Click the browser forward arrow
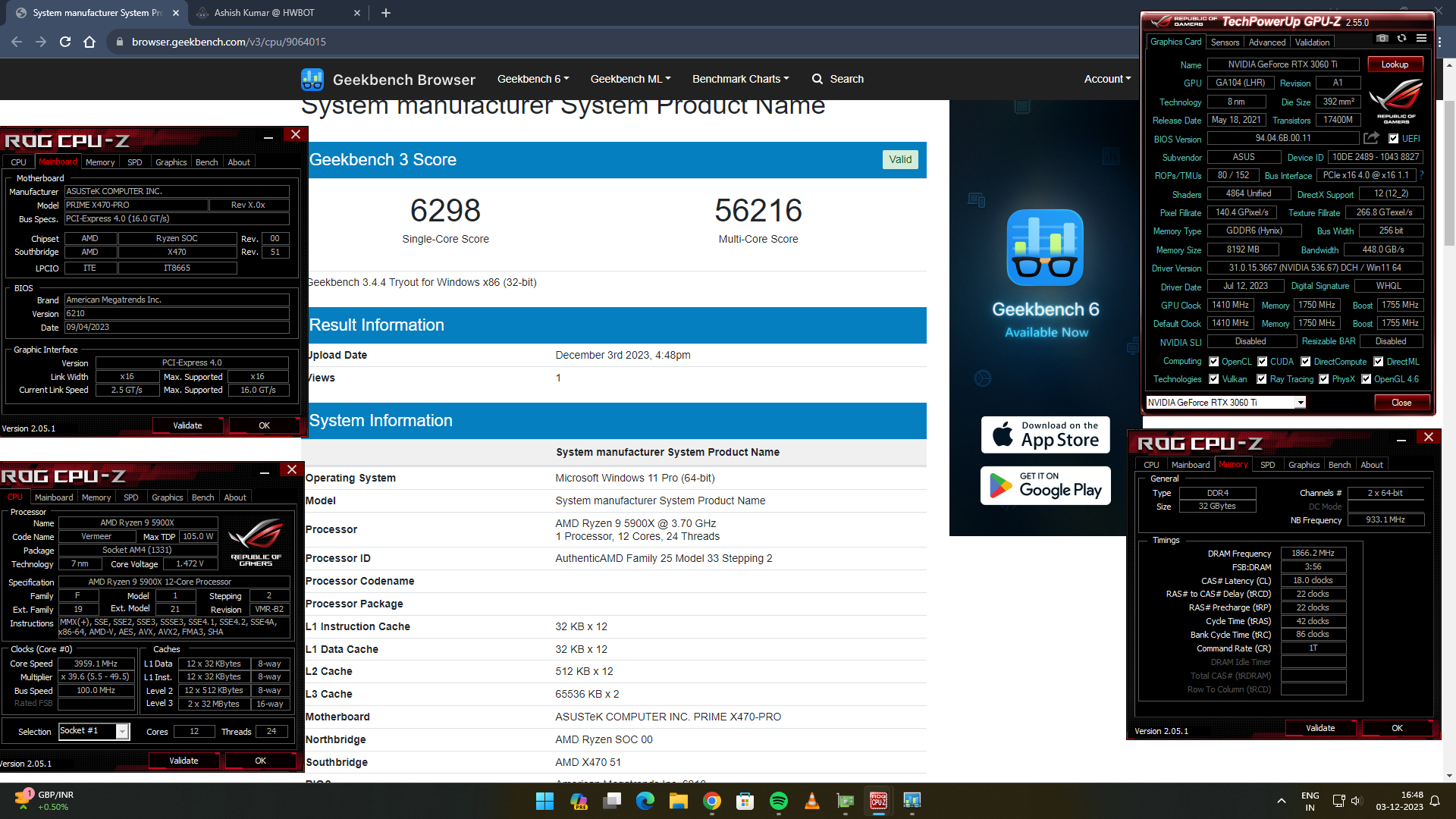Screen dimensions: 1456x819 pyautogui.click(x=41, y=42)
